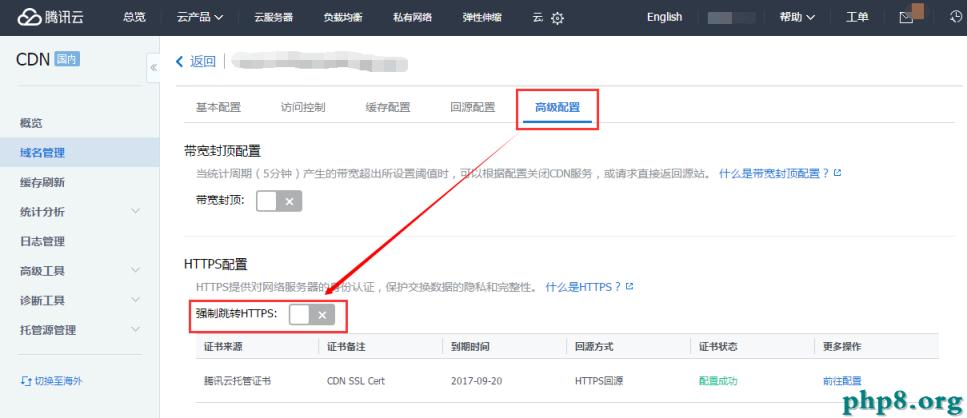This screenshot has width=967, height=418.
Task: Switch language to English
Action: click(664, 17)
